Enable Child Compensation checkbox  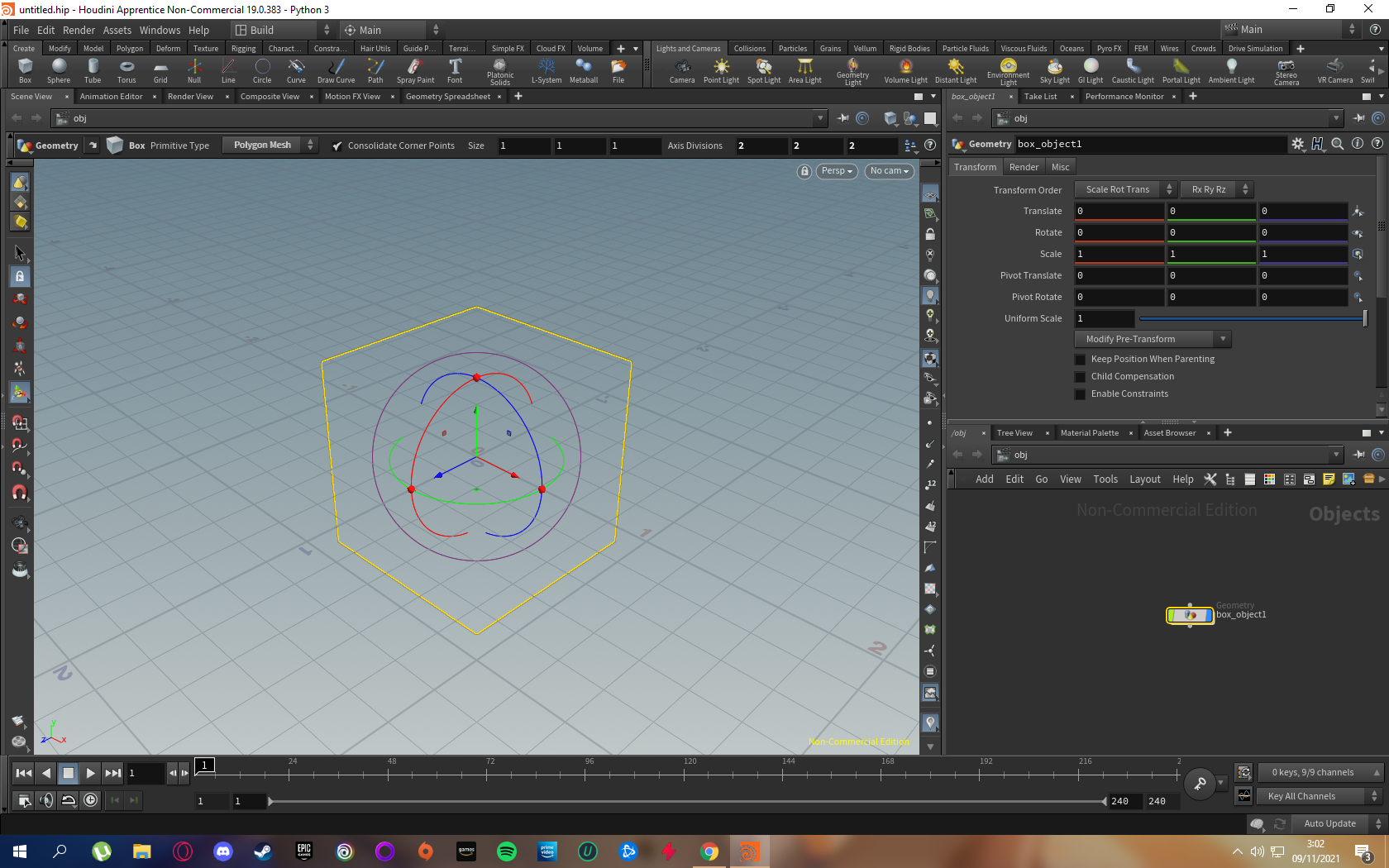(x=1080, y=377)
